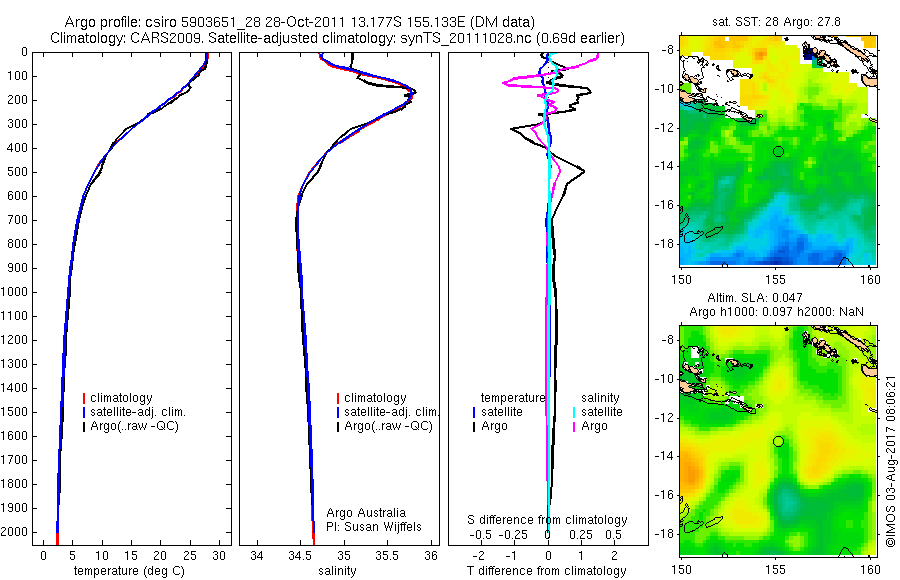
Task: Click the Argo profile title text
Action: coord(300,22)
